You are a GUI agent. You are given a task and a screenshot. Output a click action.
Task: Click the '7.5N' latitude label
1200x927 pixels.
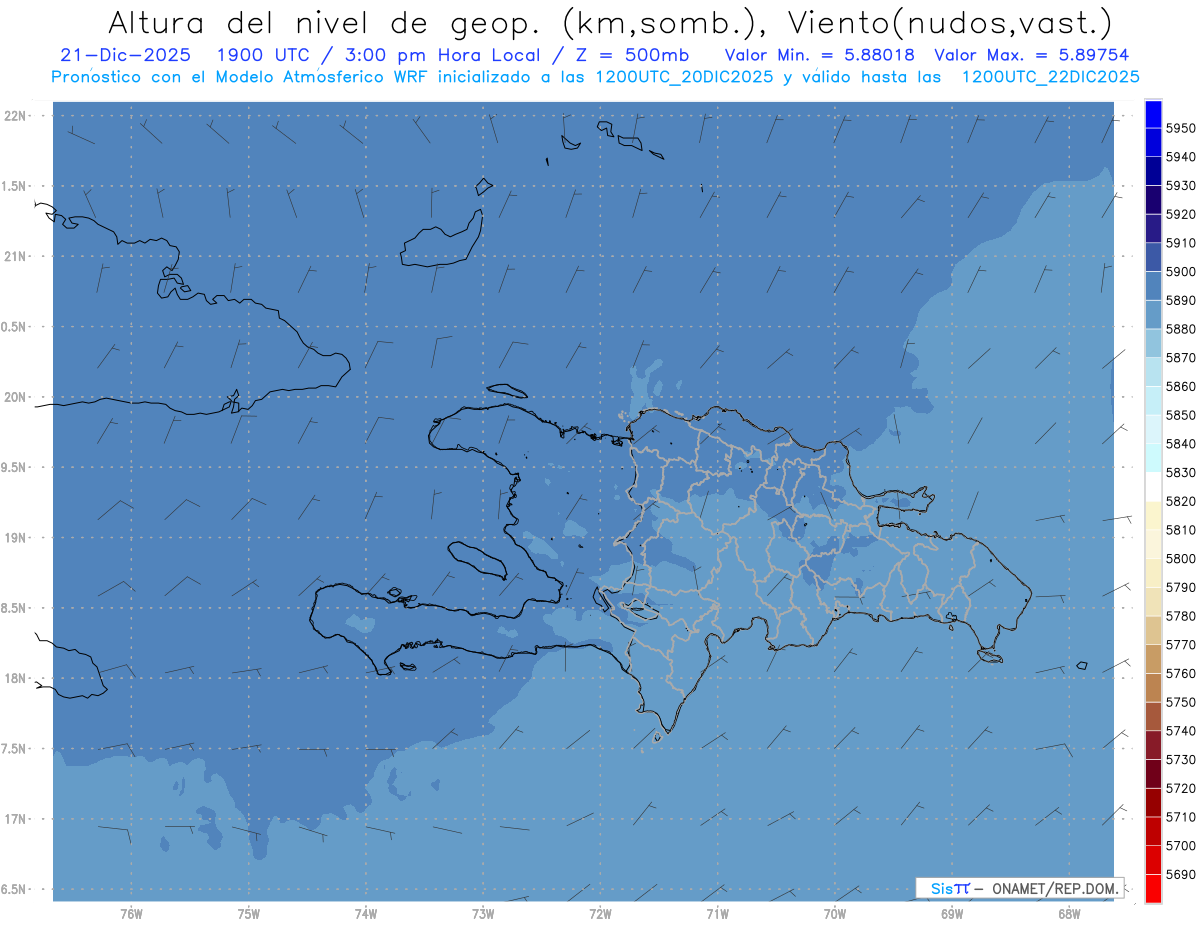13,748
